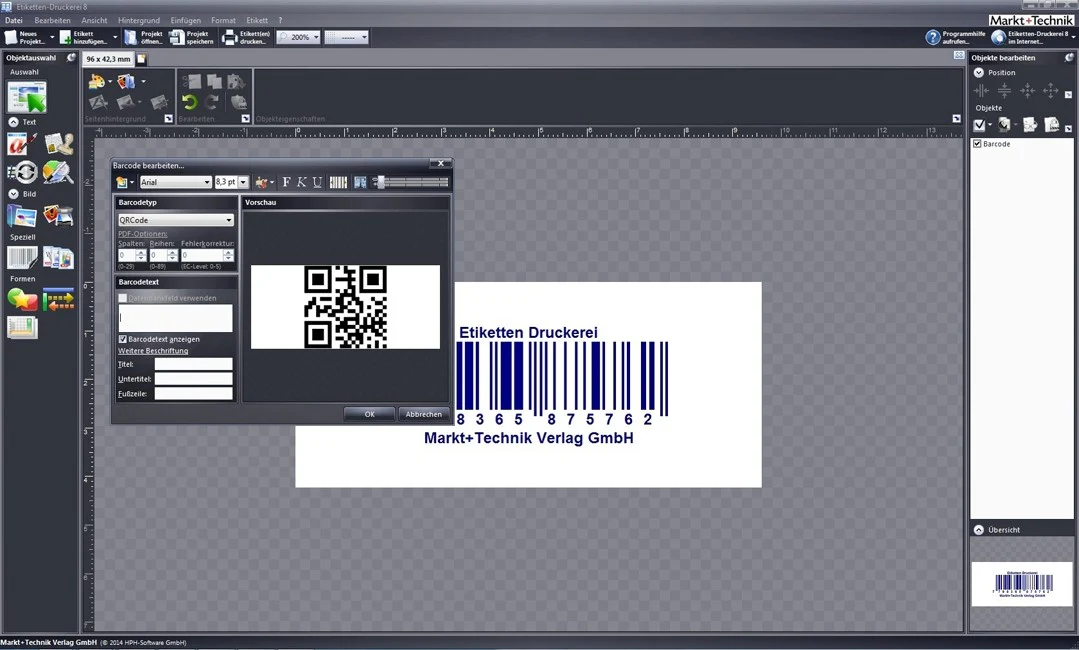Expand the Seitenhintergrund group launcher arrow

click(x=169, y=119)
